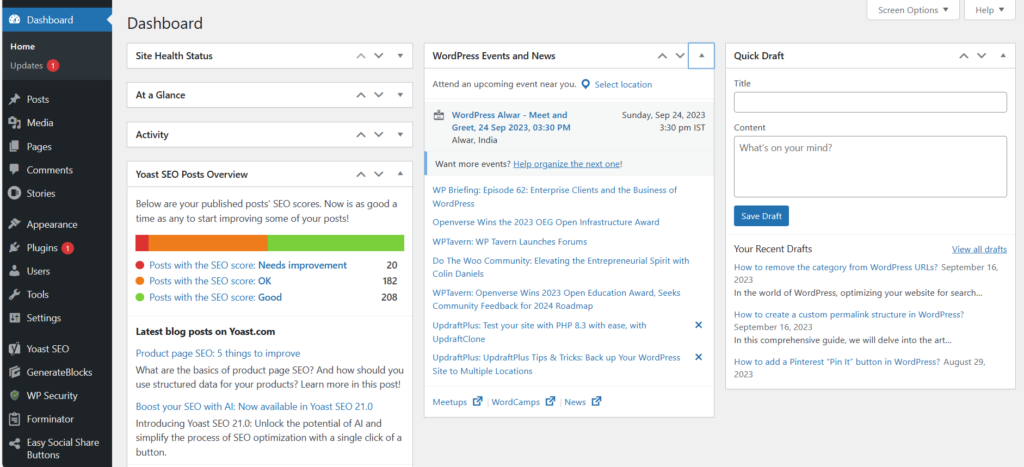Image resolution: width=1024 pixels, height=467 pixels.
Task: Click the red Updates count badge
Action: coord(53,66)
